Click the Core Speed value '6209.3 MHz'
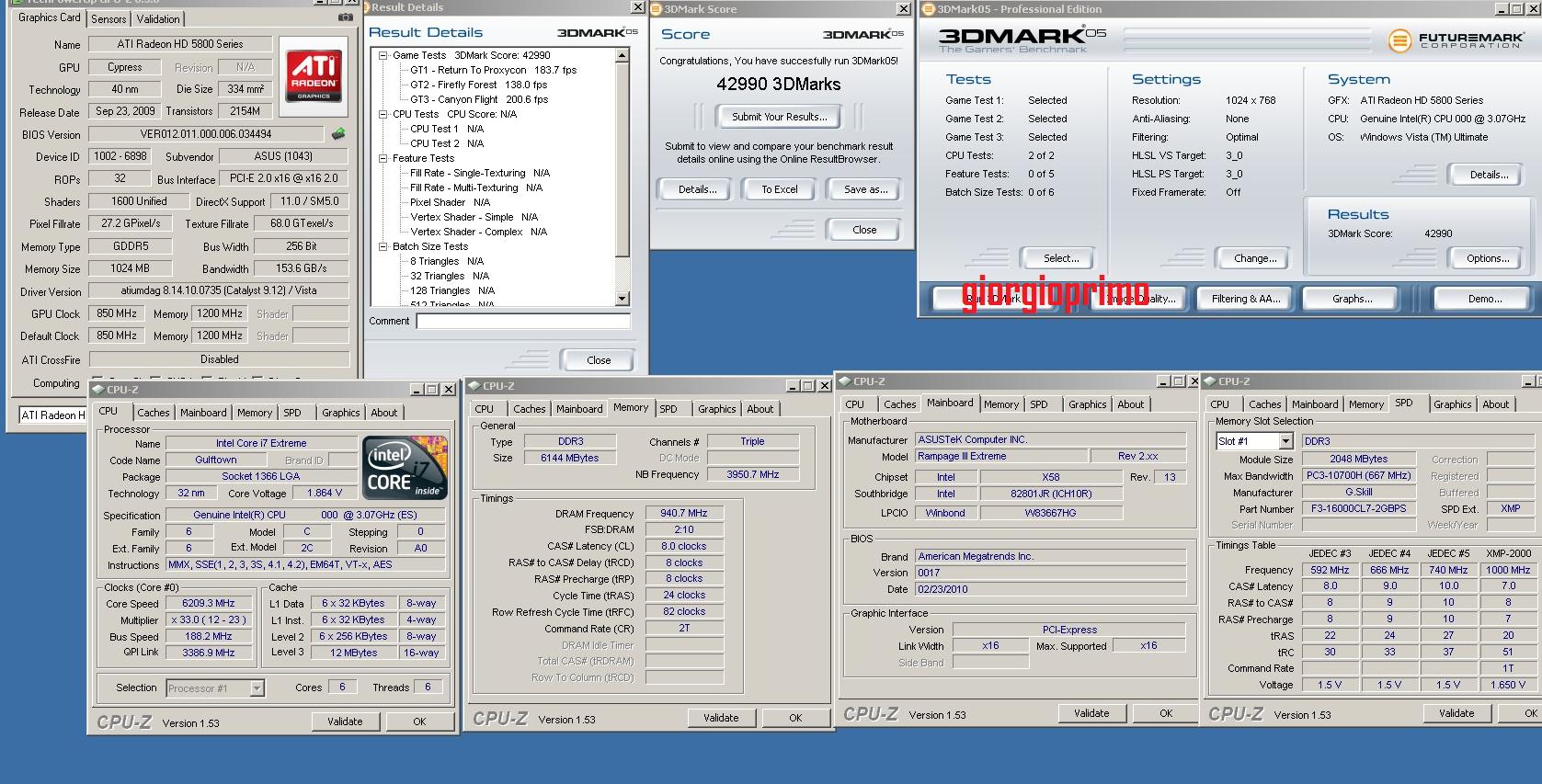 point(209,604)
